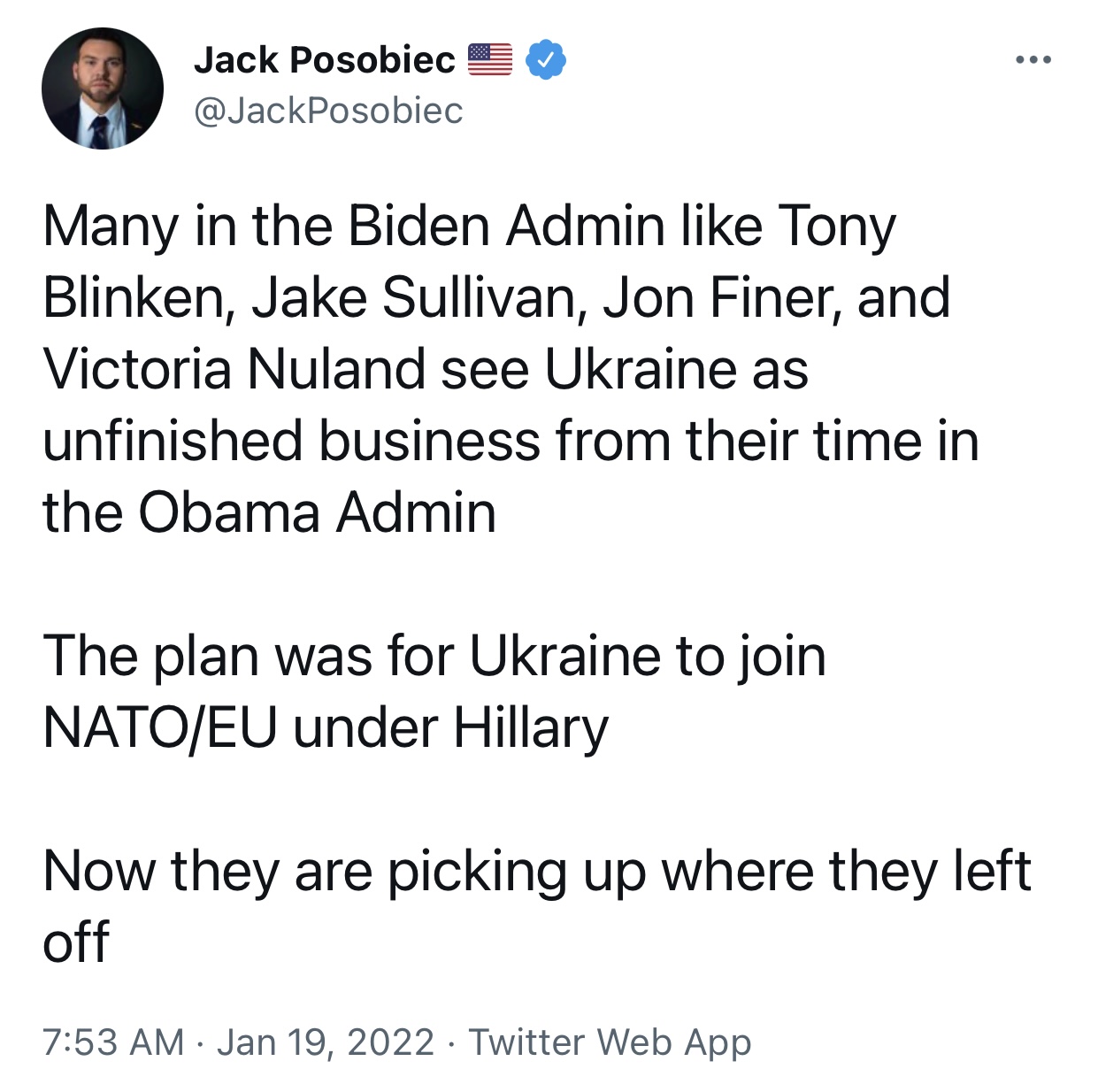Click "Victoria Nuland" in the tweet text
The height and width of the screenshot is (1092, 1098).
[234, 369]
